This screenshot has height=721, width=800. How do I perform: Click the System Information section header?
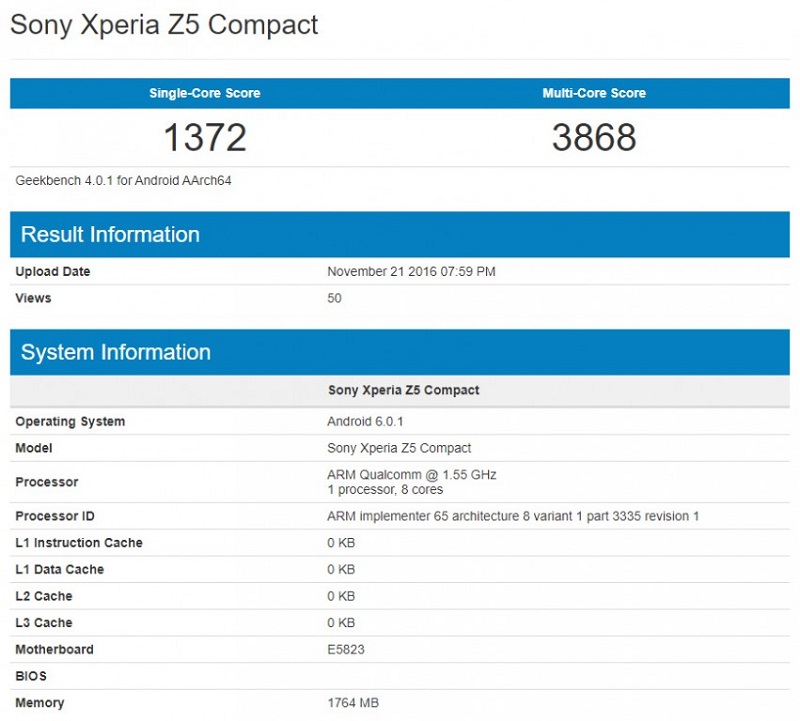114,352
